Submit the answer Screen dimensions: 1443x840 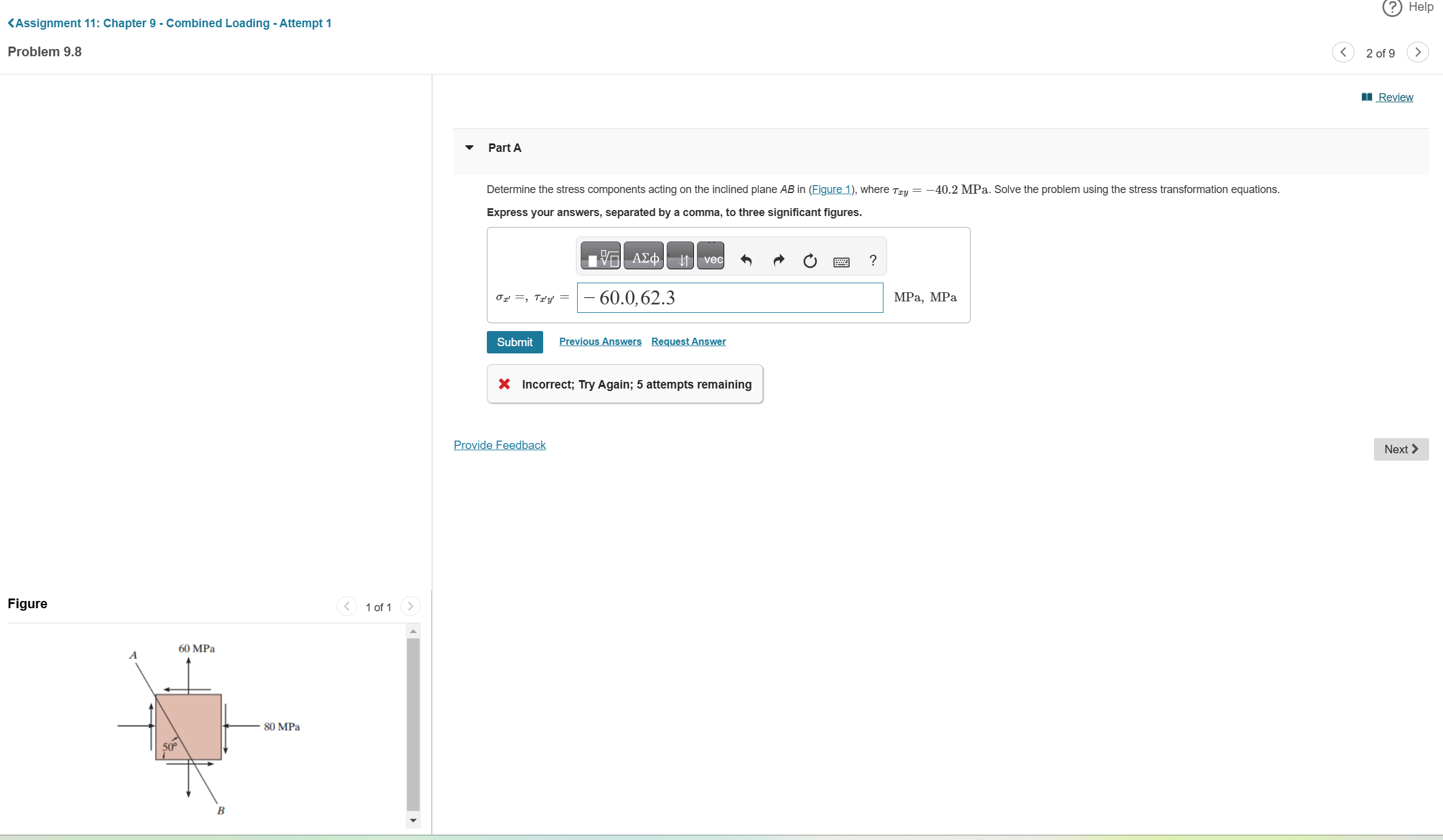515,342
